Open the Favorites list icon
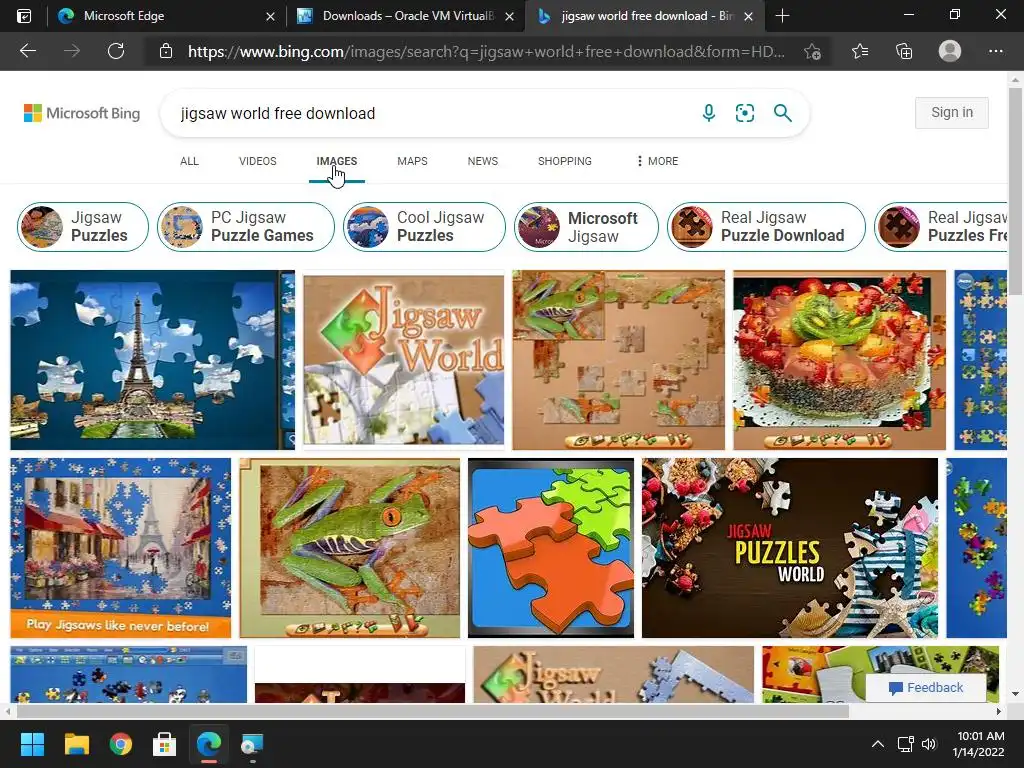This screenshot has height=768, width=1024. [860, 51]
